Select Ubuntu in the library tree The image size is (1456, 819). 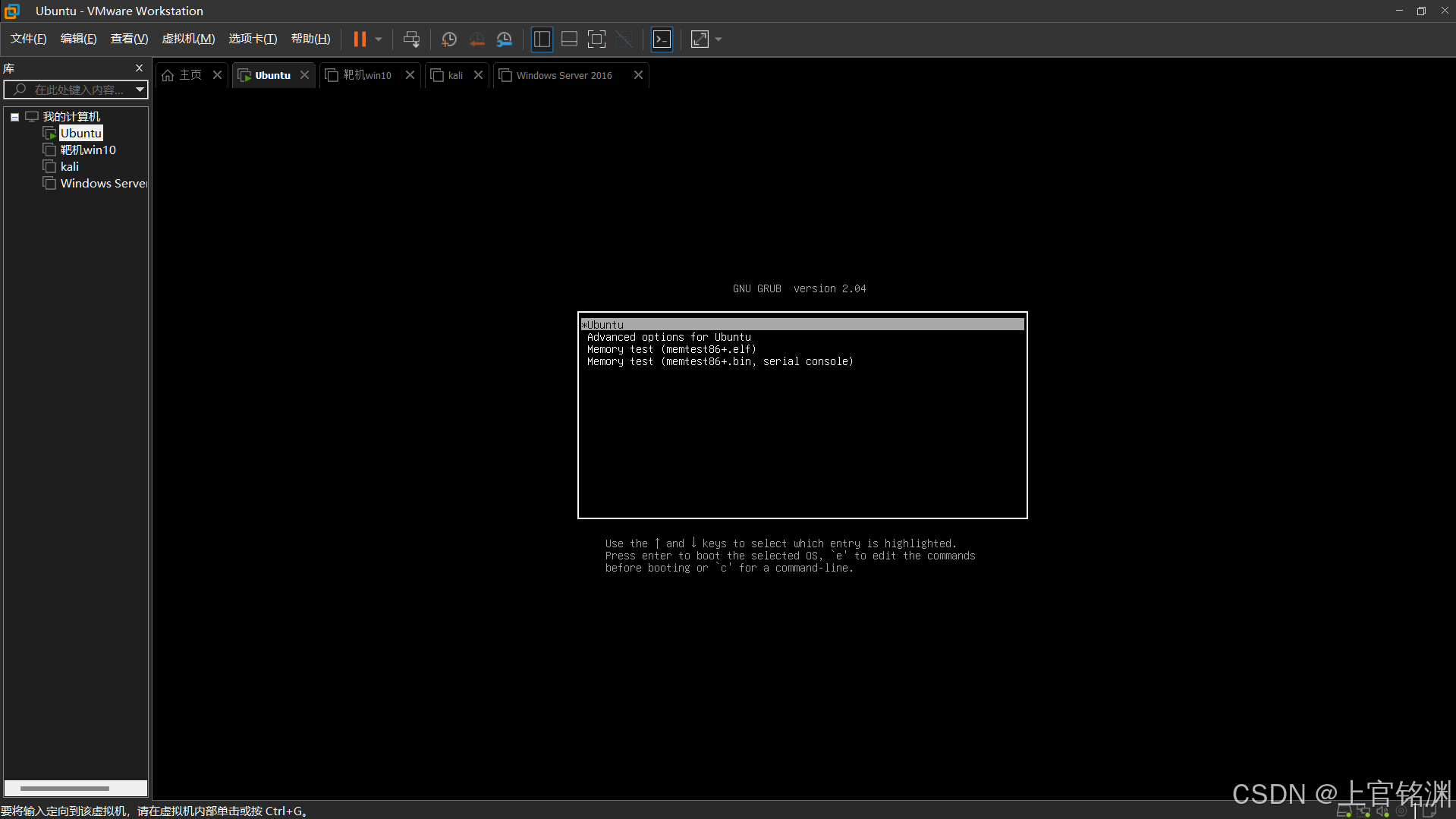(81, 134)
